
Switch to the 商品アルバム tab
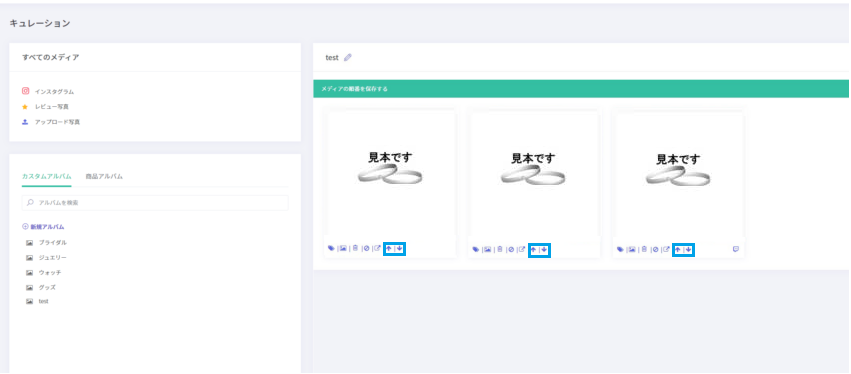point(104,176)
